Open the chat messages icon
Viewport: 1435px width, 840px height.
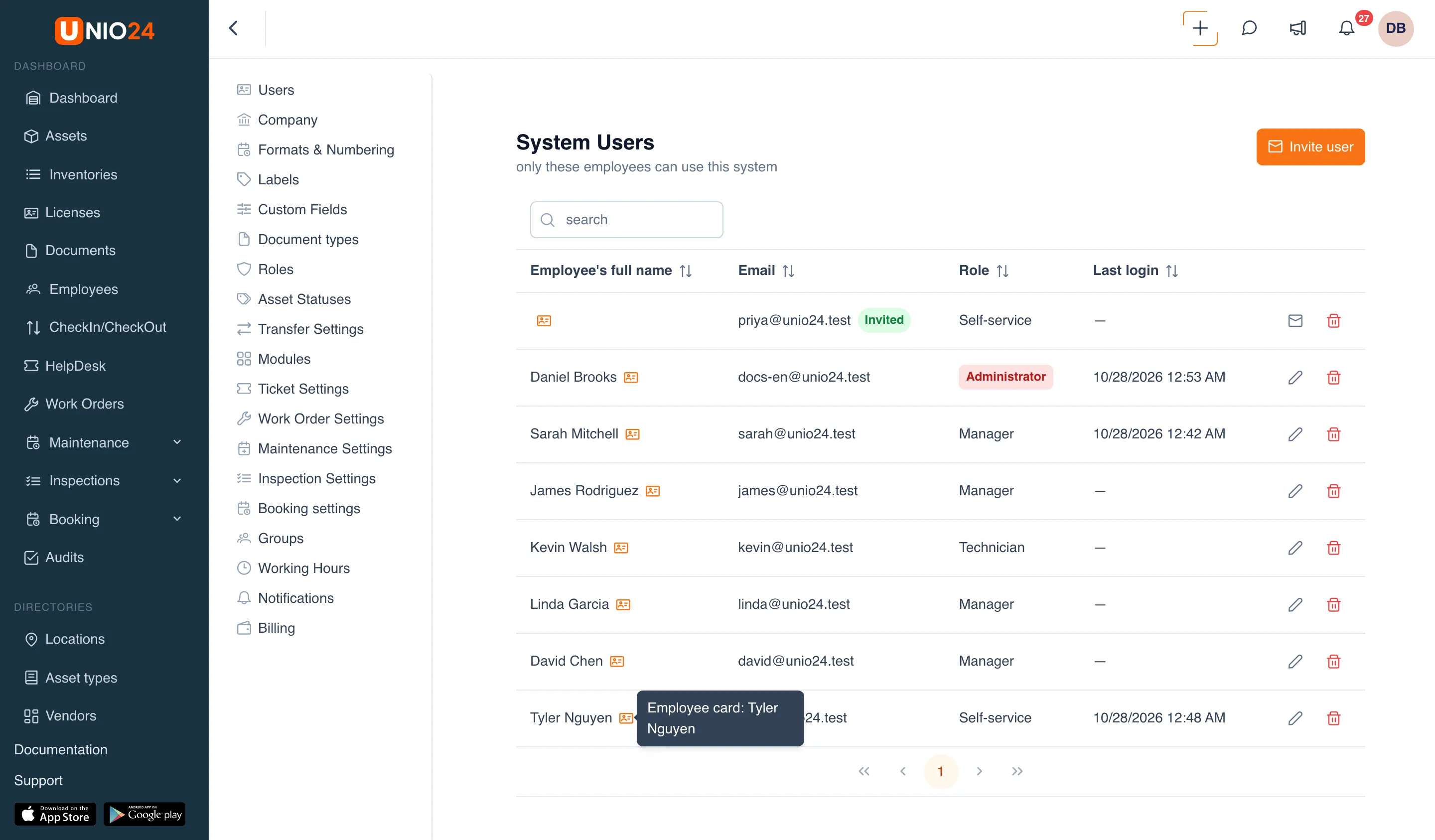pyautogui.click(x=1249, y=28)
